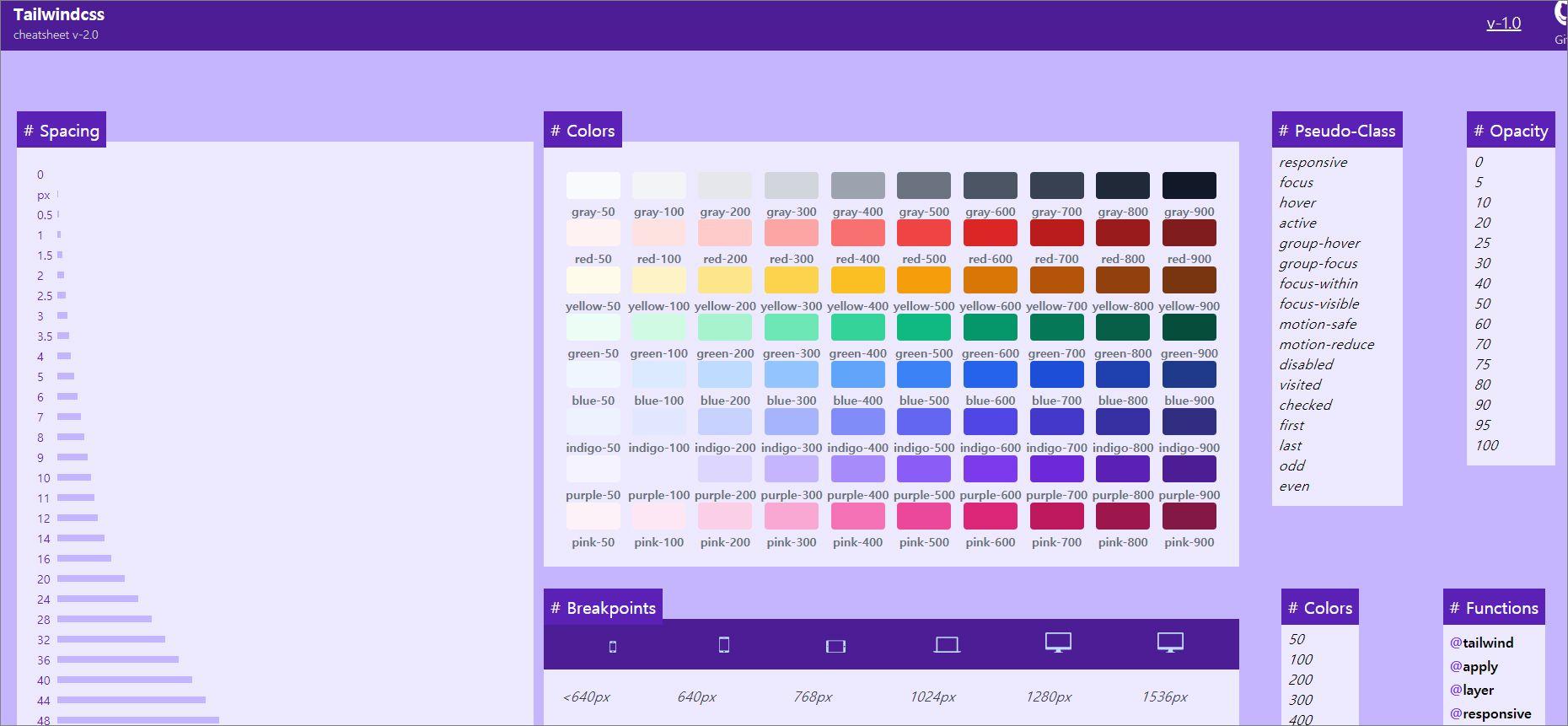Pick the indigo-400 color swatch
1568x726 pixels.
tap(858, 422)
